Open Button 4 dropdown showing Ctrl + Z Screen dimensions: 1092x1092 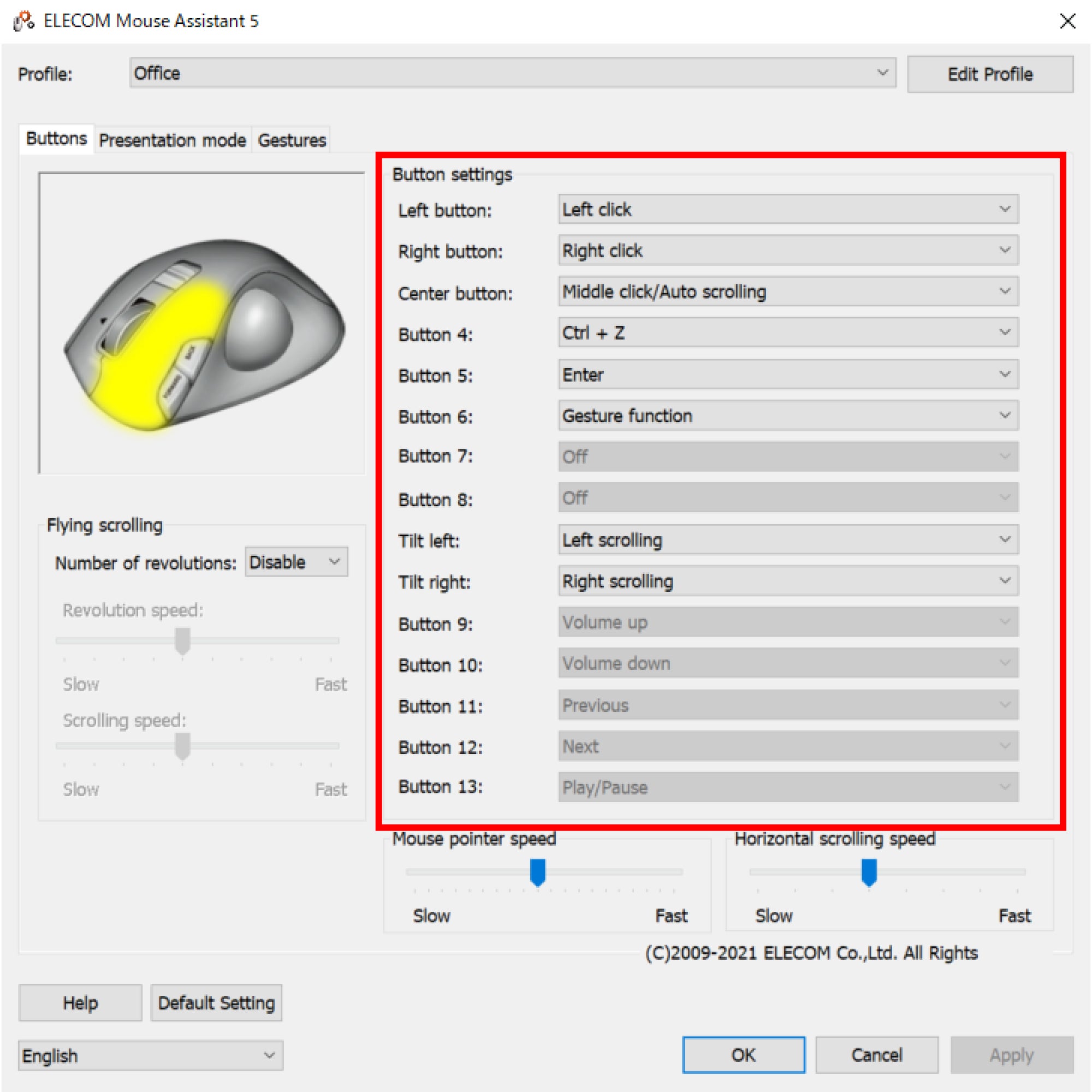(x=788, y=333)
